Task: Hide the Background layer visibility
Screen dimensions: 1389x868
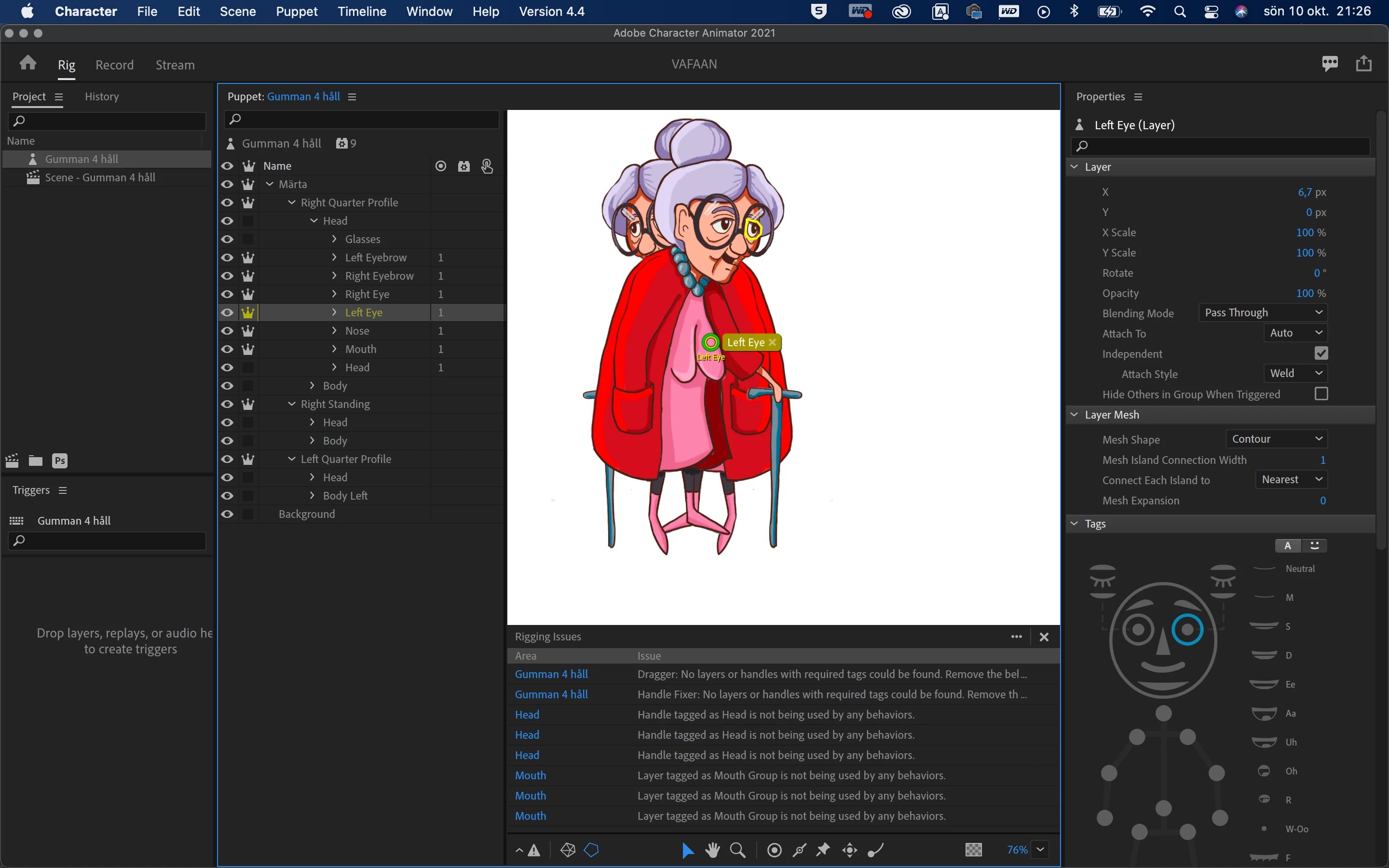Action: click(227, 514)
